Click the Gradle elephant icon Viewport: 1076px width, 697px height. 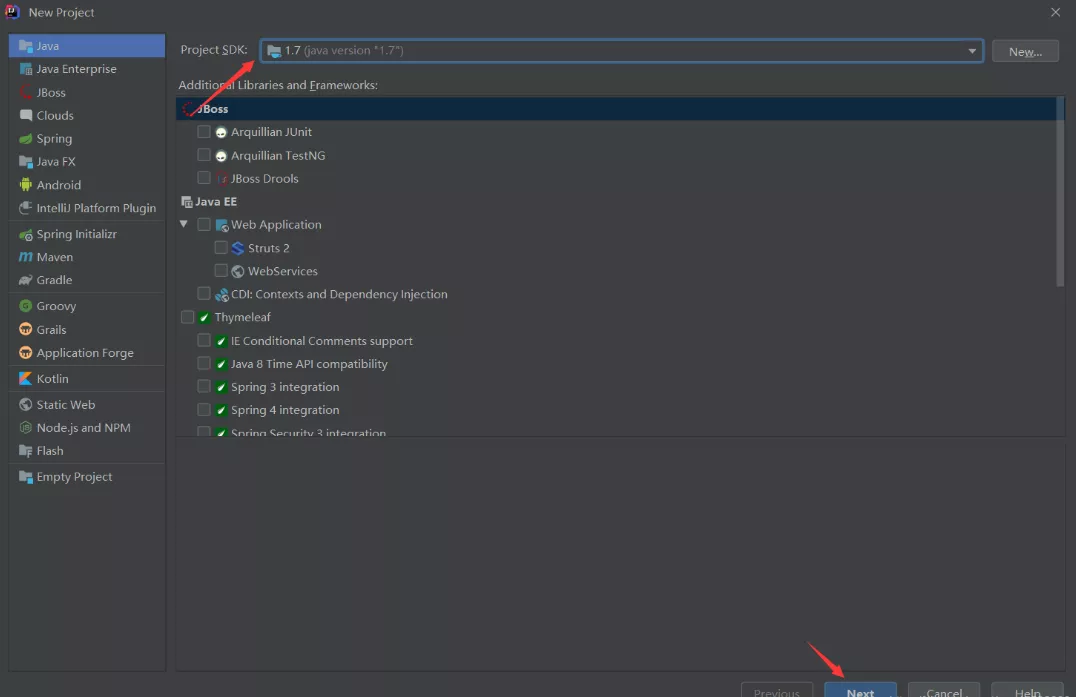26,280
